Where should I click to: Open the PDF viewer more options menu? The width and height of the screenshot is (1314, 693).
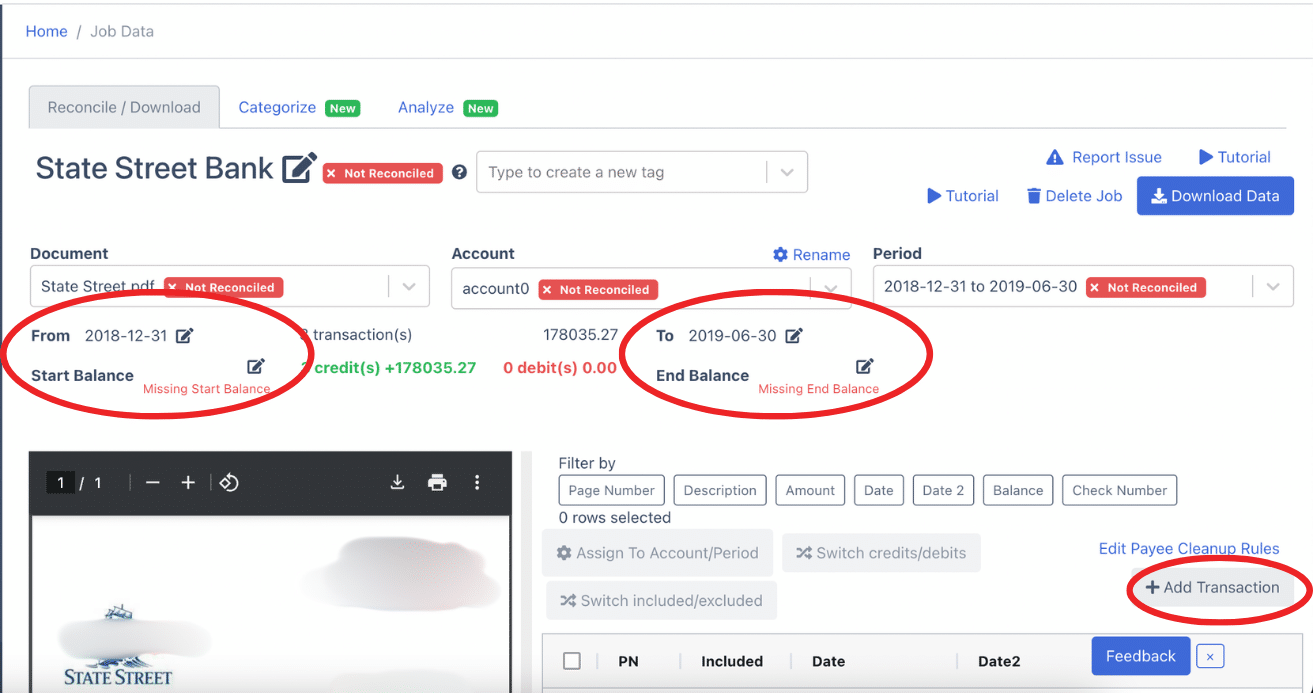(x=477, y=483)
